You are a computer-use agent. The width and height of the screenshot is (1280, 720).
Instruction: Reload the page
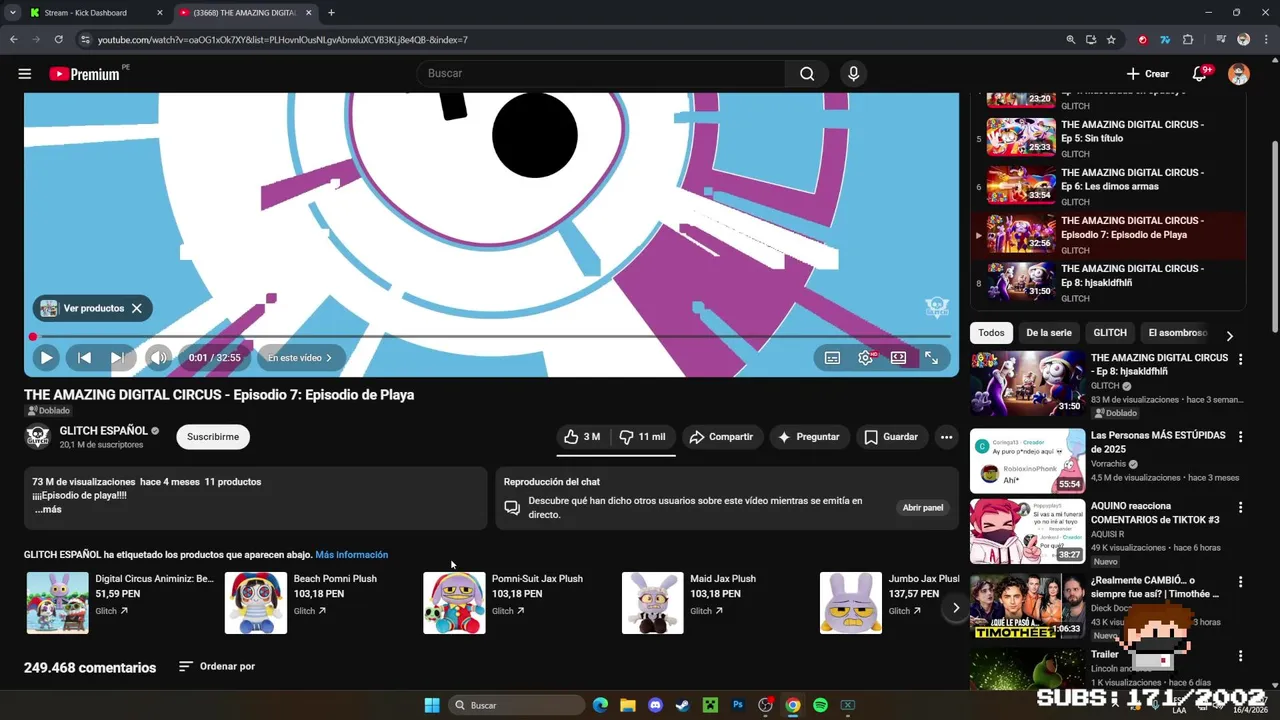pos(59,40)
